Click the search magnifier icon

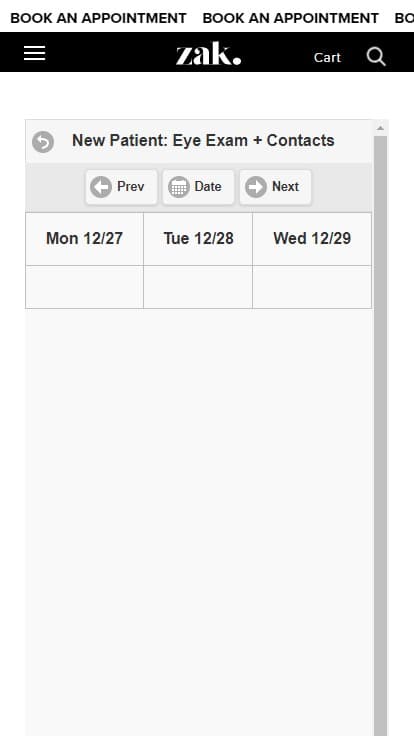coord(376,57)
